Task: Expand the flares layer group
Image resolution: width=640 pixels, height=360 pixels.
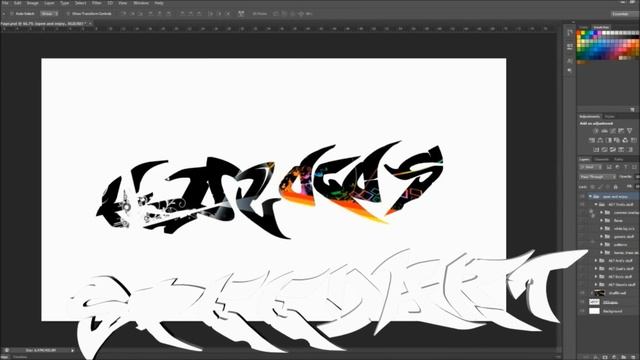Action: pyautogui.click(x=601, y=220)
